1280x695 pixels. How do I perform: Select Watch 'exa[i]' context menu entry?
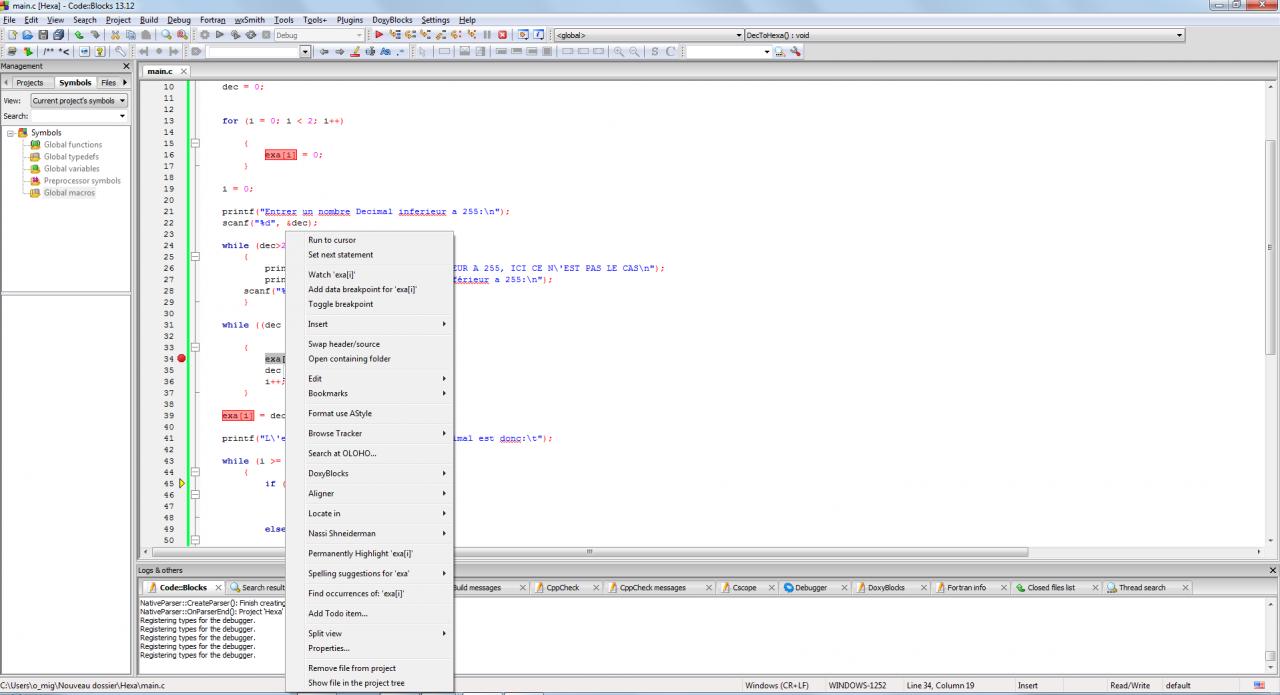click(370, 274)
